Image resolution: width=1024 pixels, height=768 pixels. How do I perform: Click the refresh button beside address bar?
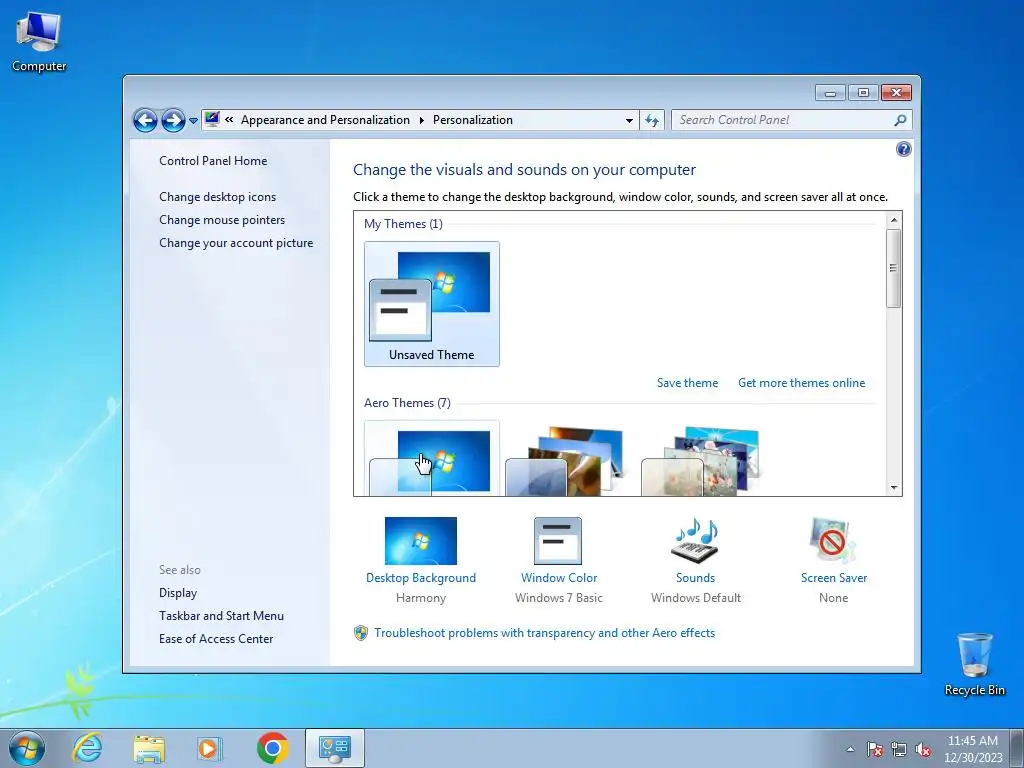pyautogui.click(x=652, y=120)
